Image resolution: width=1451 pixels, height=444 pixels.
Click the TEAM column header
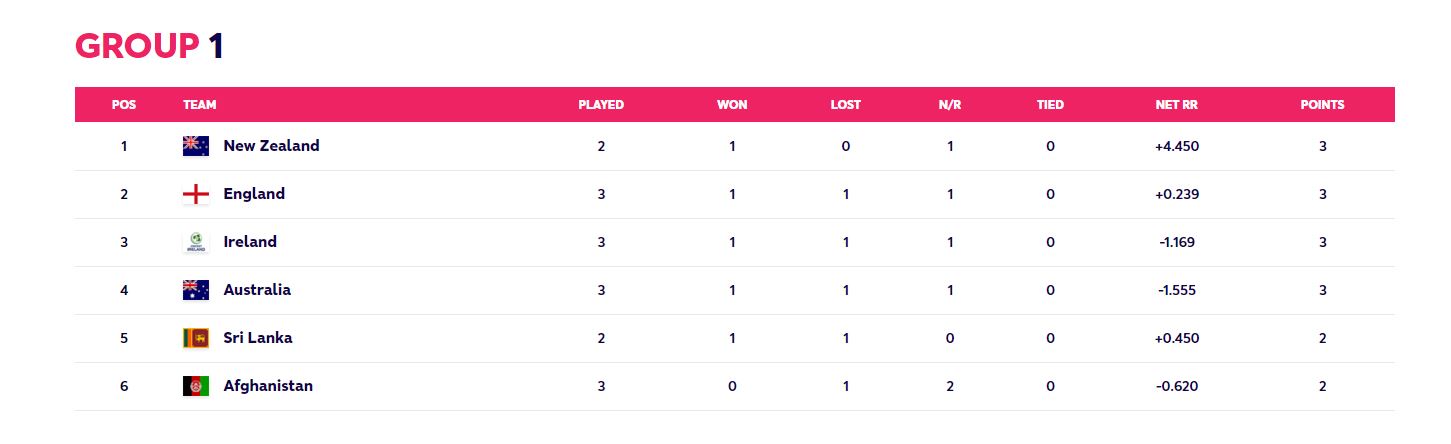pos(200,104)
